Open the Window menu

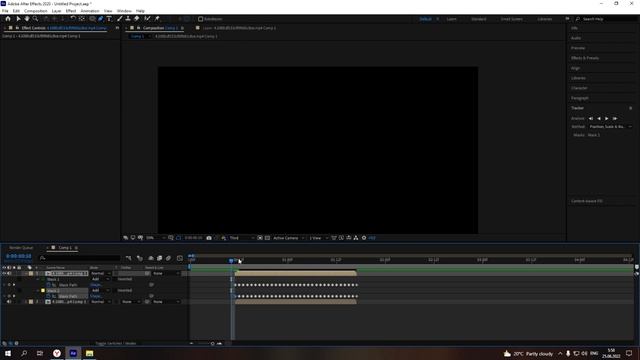coord(124,11)
